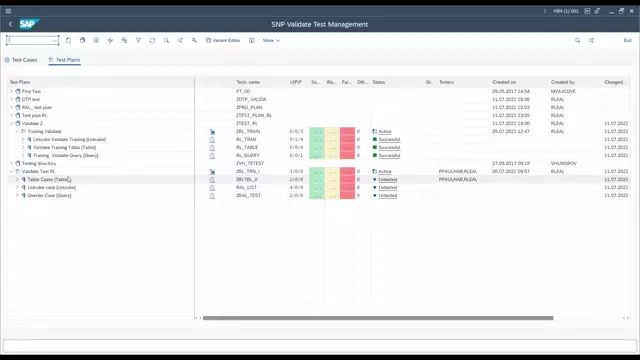Expand the RAL_ test plan node
Screen dimensions: 640x360
pyautogui.click(x=11, y=107)
